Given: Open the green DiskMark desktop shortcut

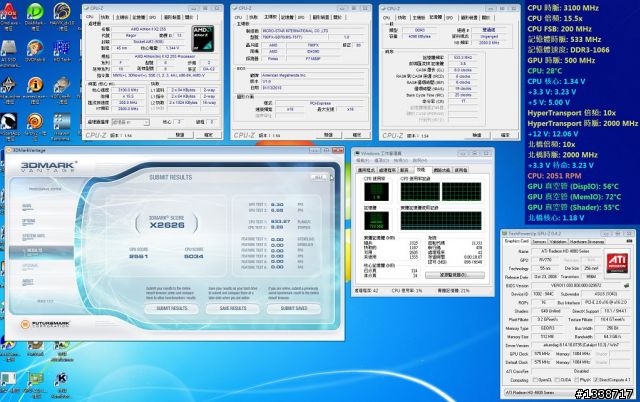Looking at the screenshot, I should click(35, 12).
